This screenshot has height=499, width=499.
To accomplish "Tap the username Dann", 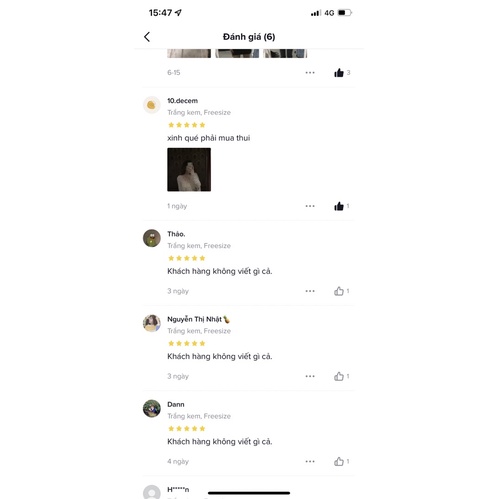I will (x=176, y=404).
